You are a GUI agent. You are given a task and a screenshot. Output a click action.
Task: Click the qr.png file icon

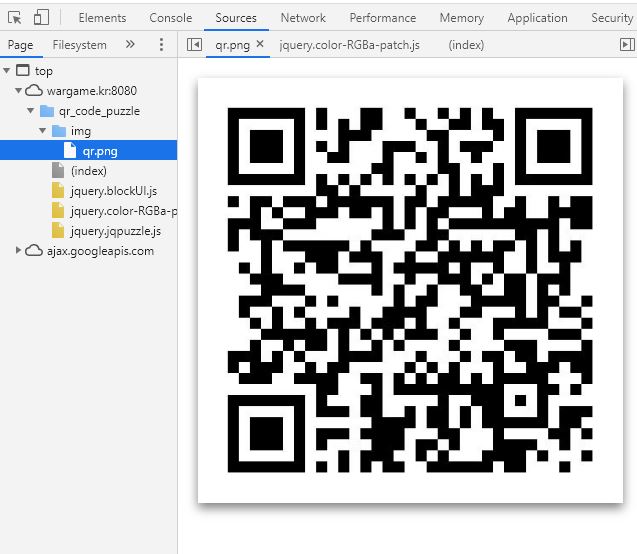(70, 150)
